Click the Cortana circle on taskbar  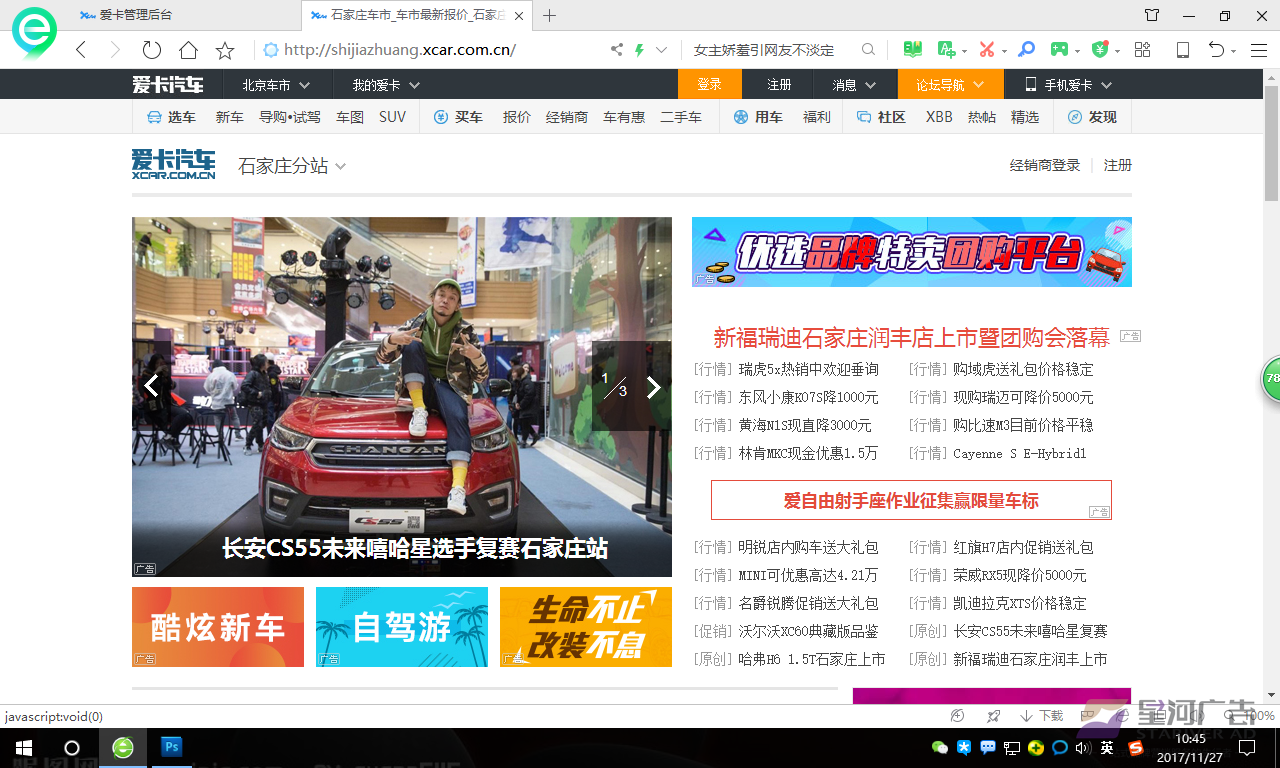click(72, 747)
